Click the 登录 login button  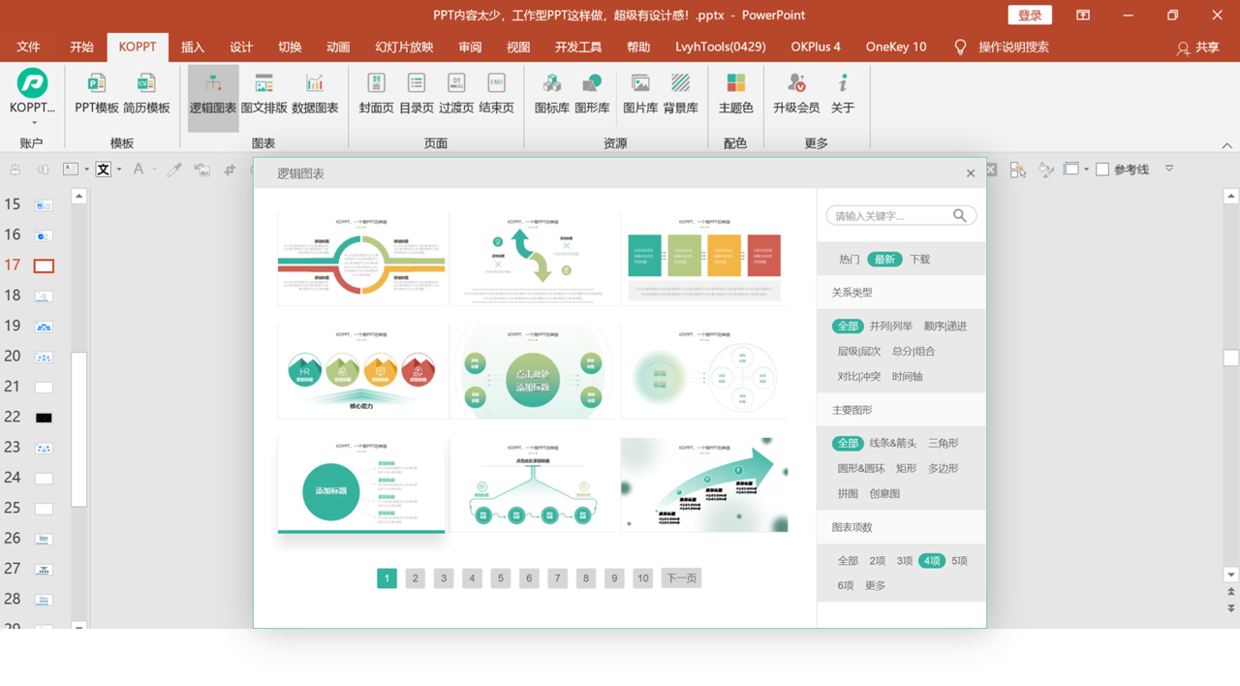pyautogui.click(x=1030, y=15)
